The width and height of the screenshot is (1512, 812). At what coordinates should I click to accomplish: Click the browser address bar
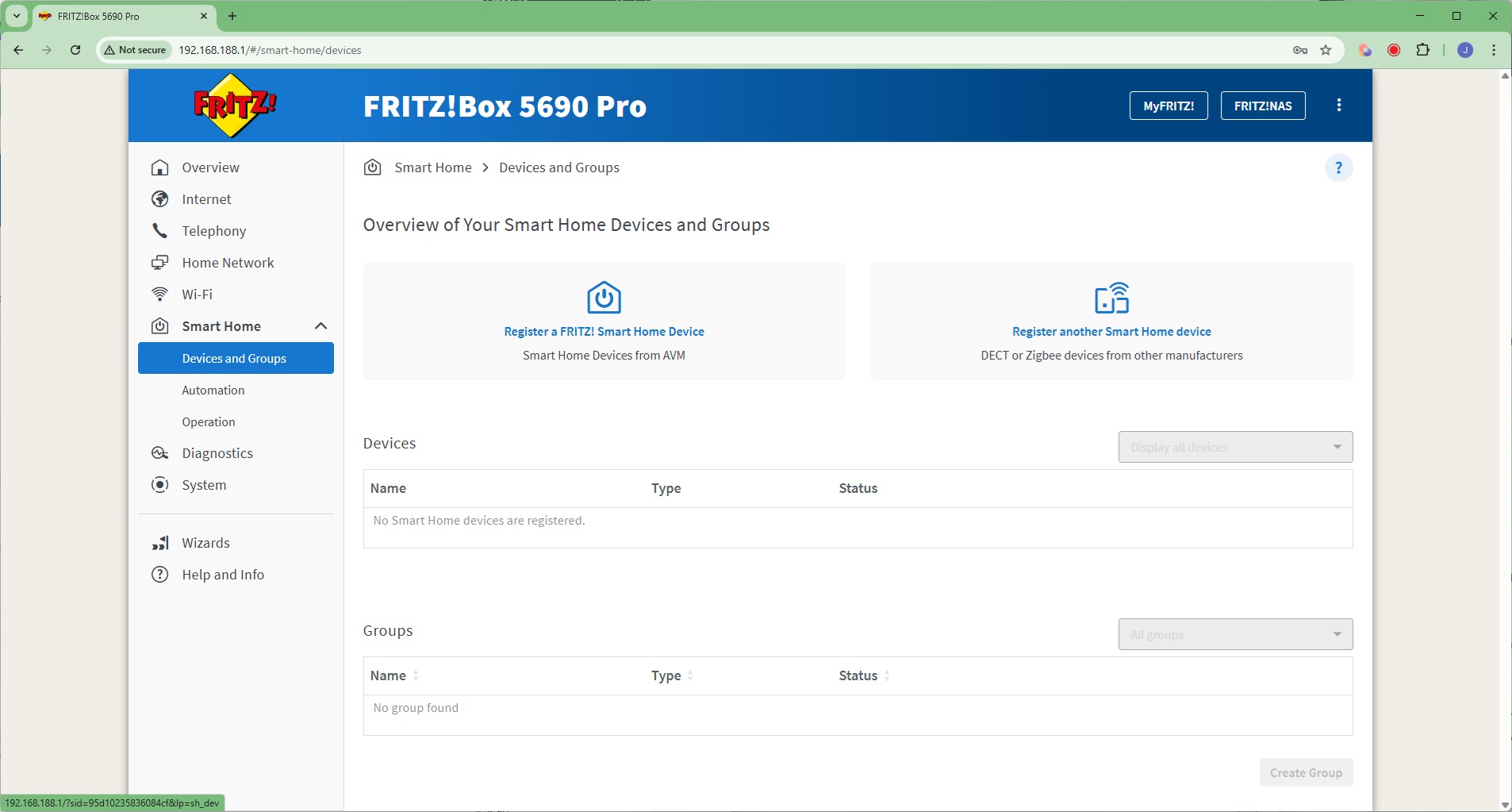pyautogui.click(x=714, y=50)
